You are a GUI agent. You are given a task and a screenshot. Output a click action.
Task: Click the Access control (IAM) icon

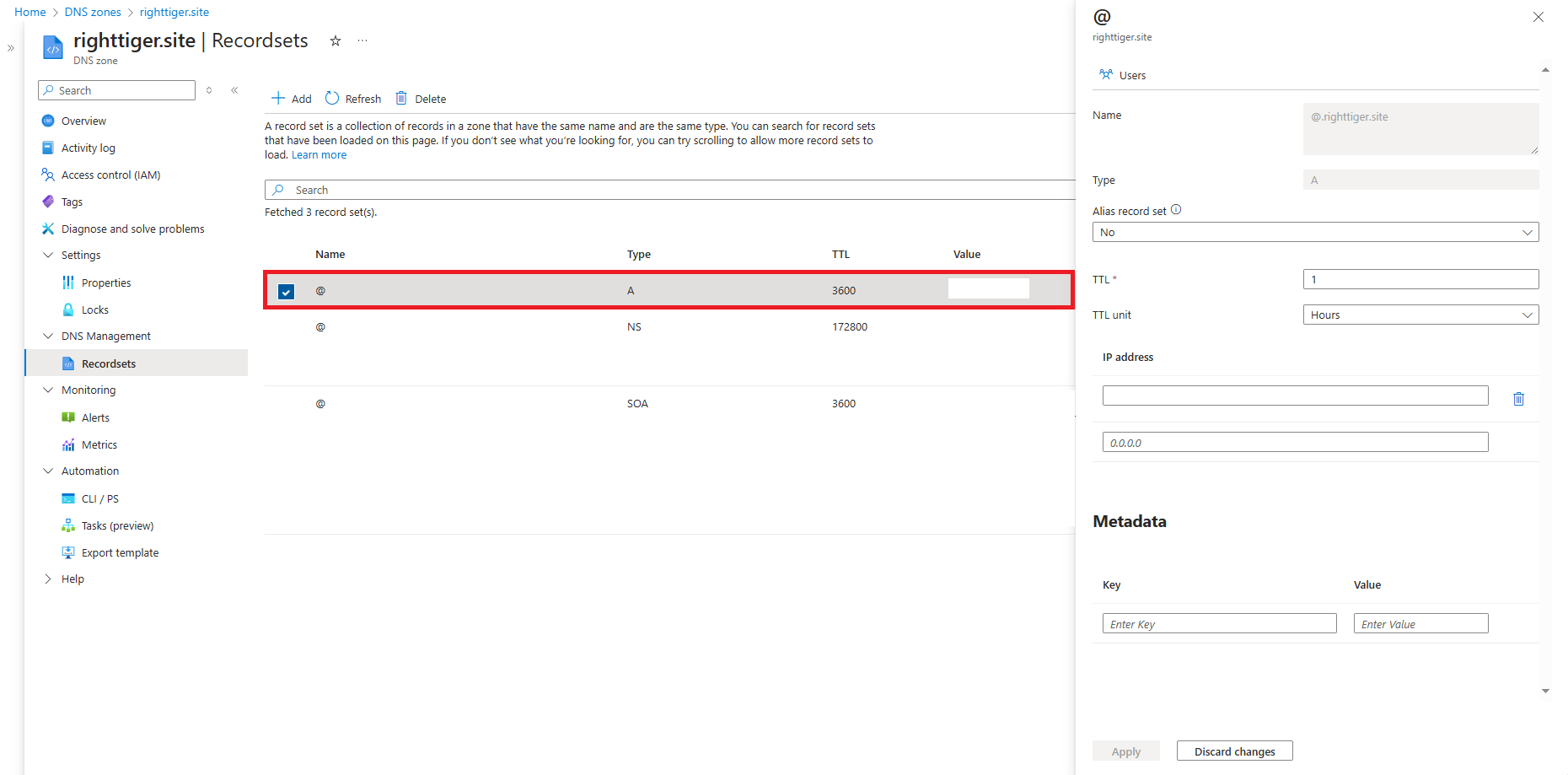click(48, 175)
